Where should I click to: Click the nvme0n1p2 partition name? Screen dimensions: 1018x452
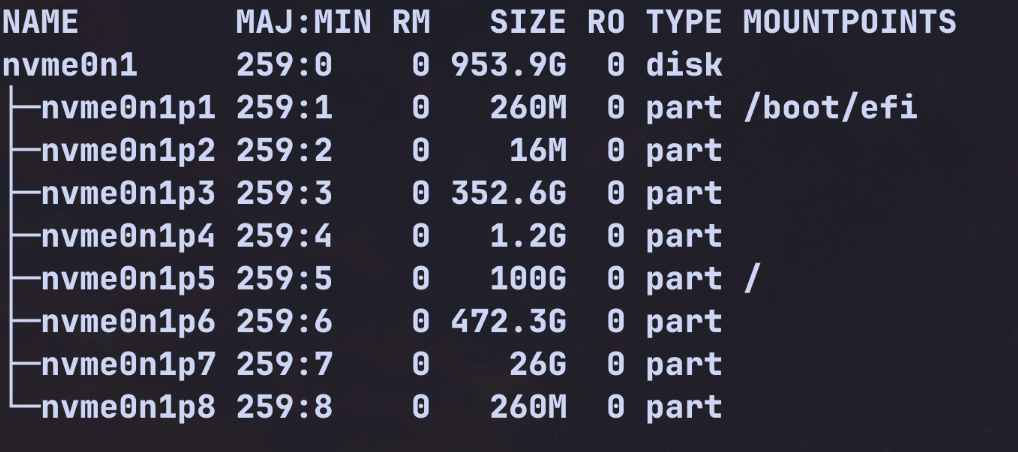(x=126, y=151)
